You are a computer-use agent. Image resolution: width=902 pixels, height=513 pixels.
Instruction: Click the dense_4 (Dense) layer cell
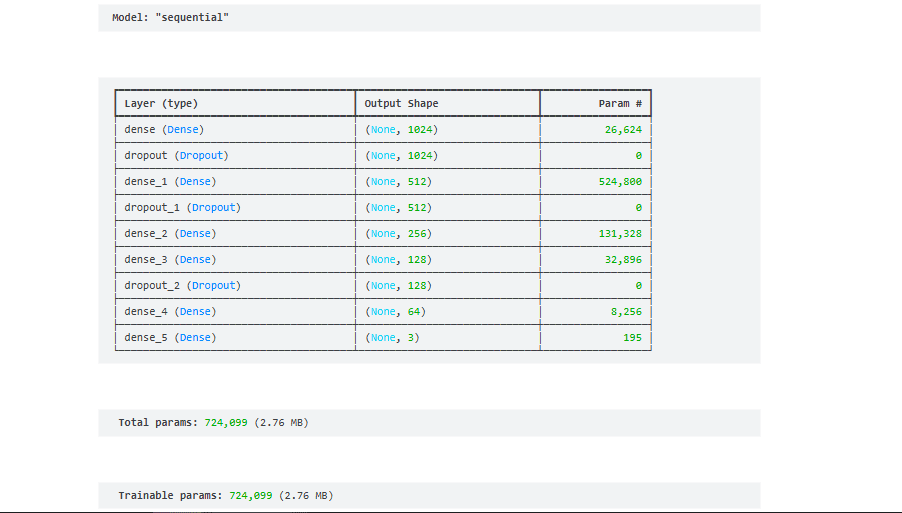[x=170, y=311]
